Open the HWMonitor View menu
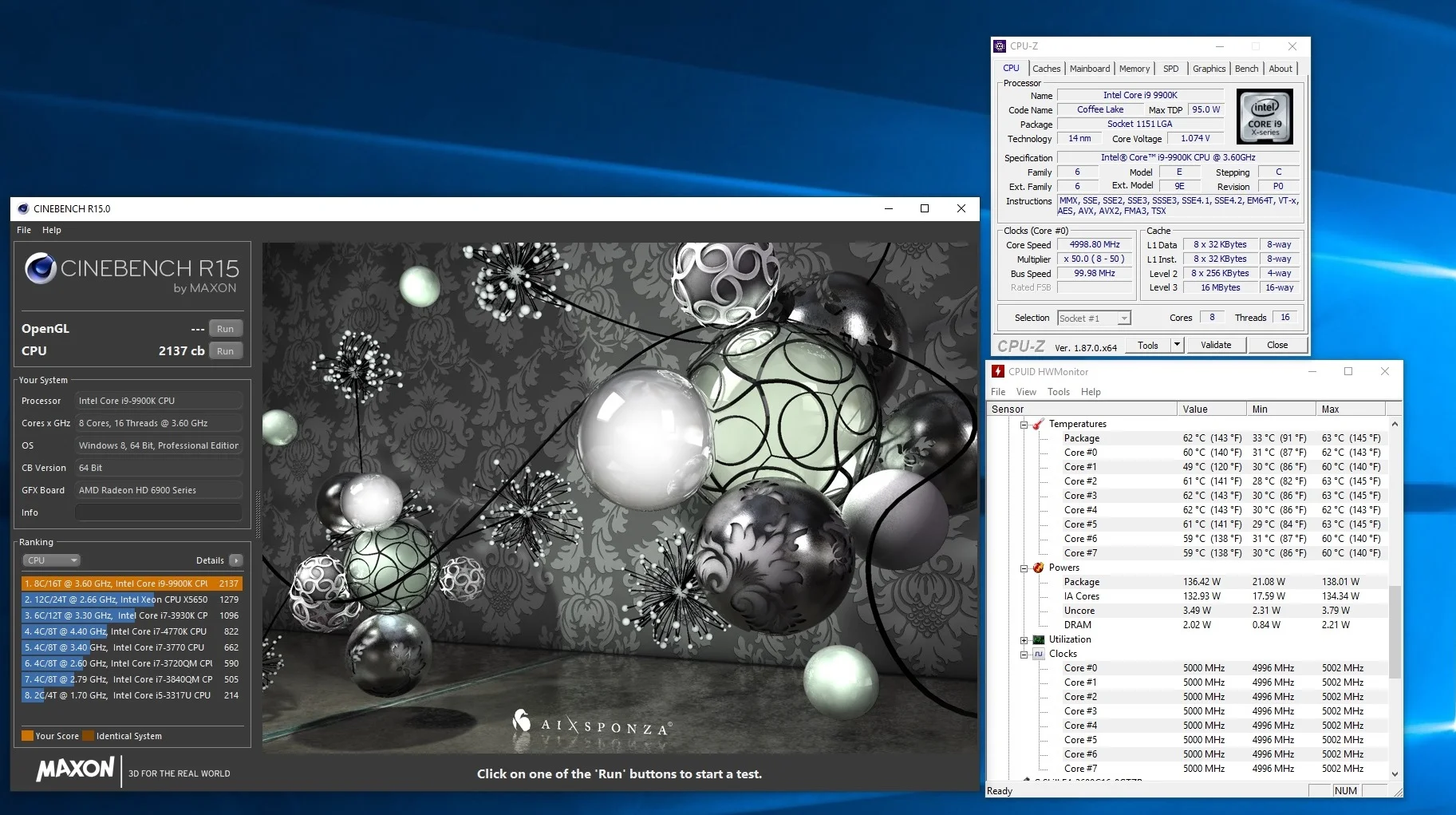 (1026, 392)
